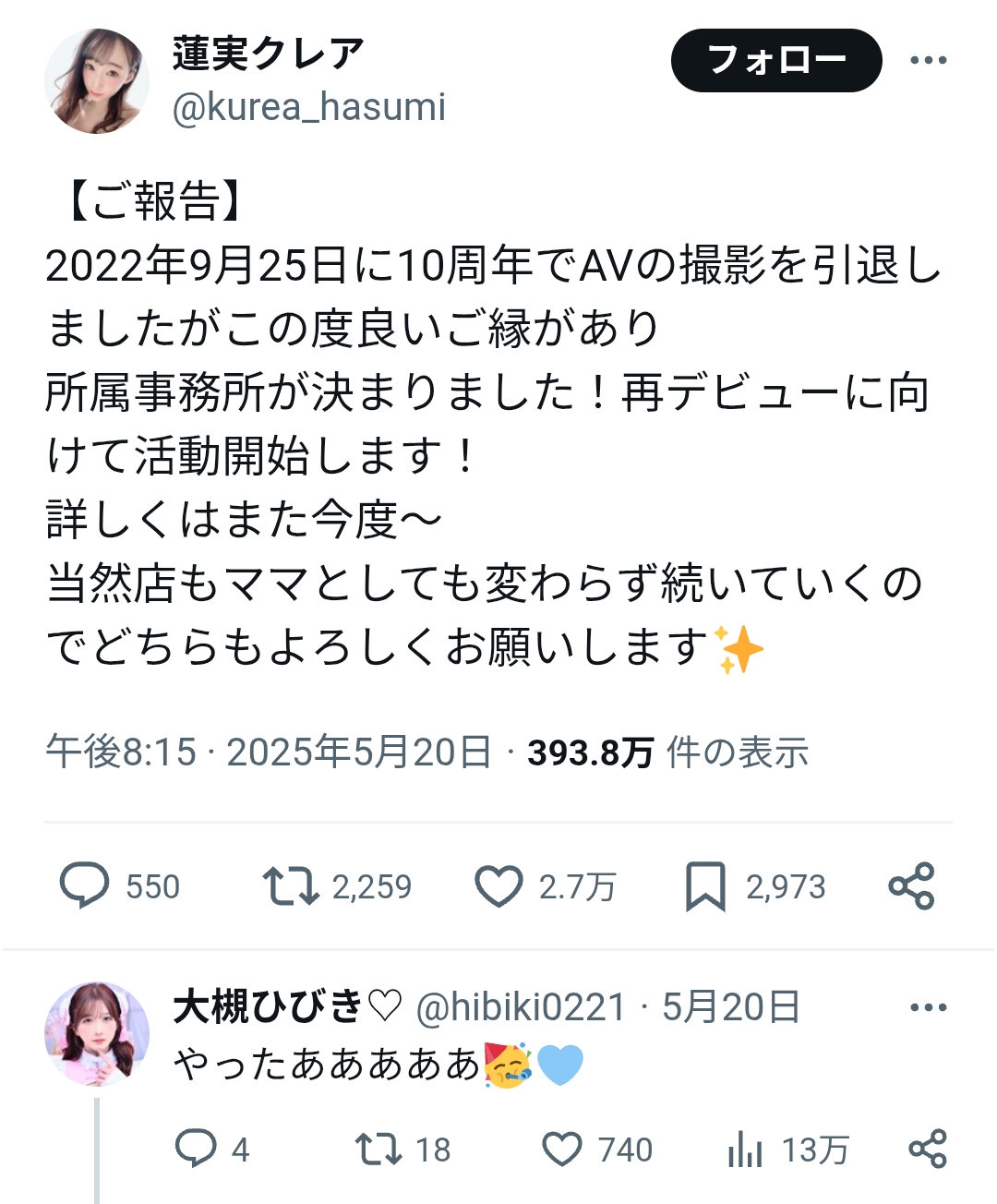The width and height of the screenshot is (997, 1204).
Task: Click the フォロー follow button
Action: (x=776, y=60)
